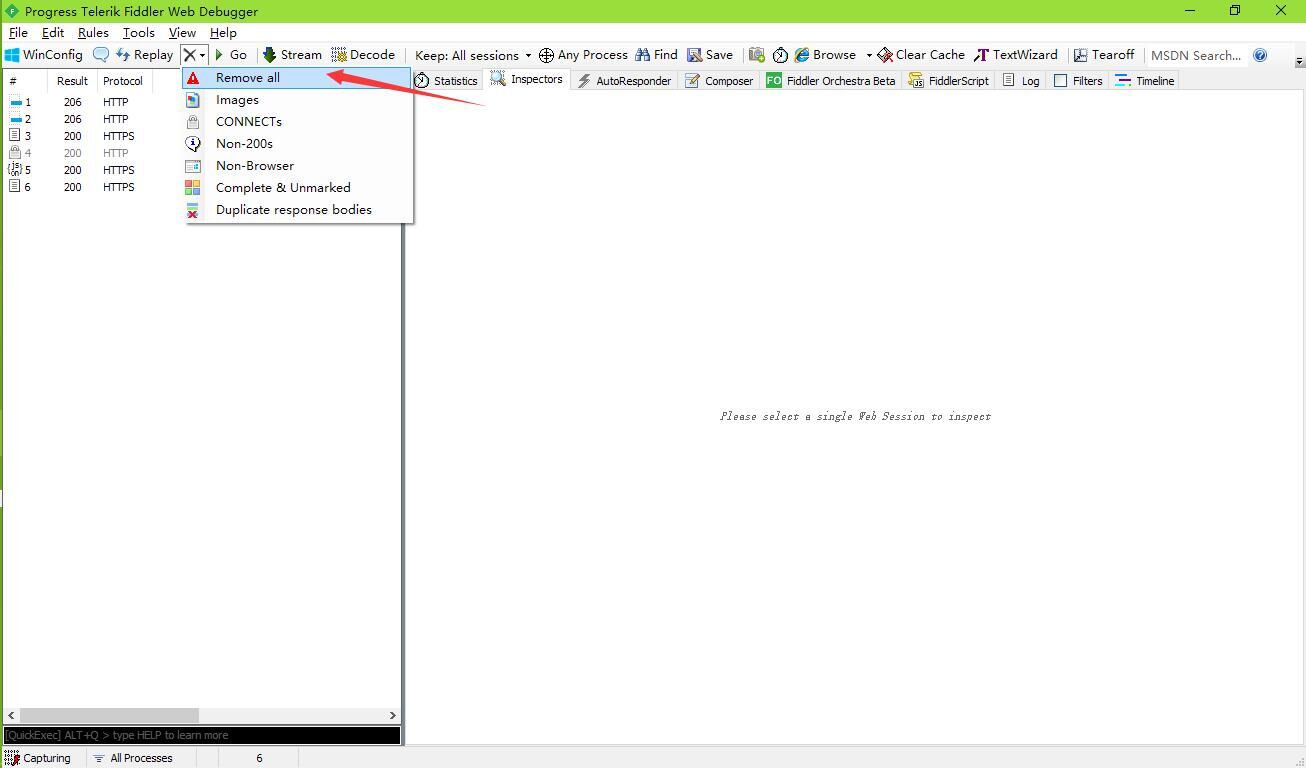Click the MSDN Search field

(1196, 55)
